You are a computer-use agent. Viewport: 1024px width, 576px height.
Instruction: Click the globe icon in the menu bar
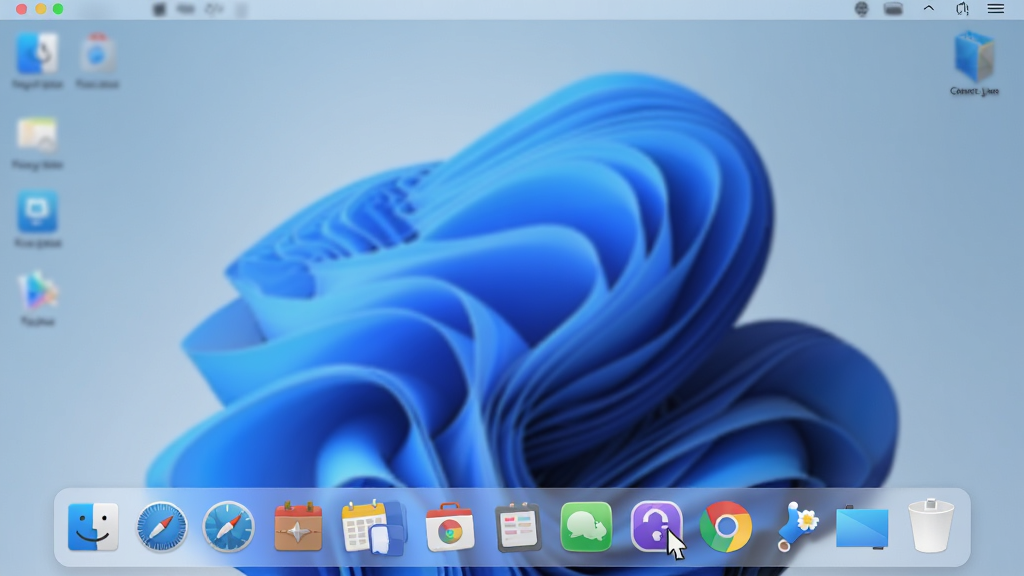point(861,9)
